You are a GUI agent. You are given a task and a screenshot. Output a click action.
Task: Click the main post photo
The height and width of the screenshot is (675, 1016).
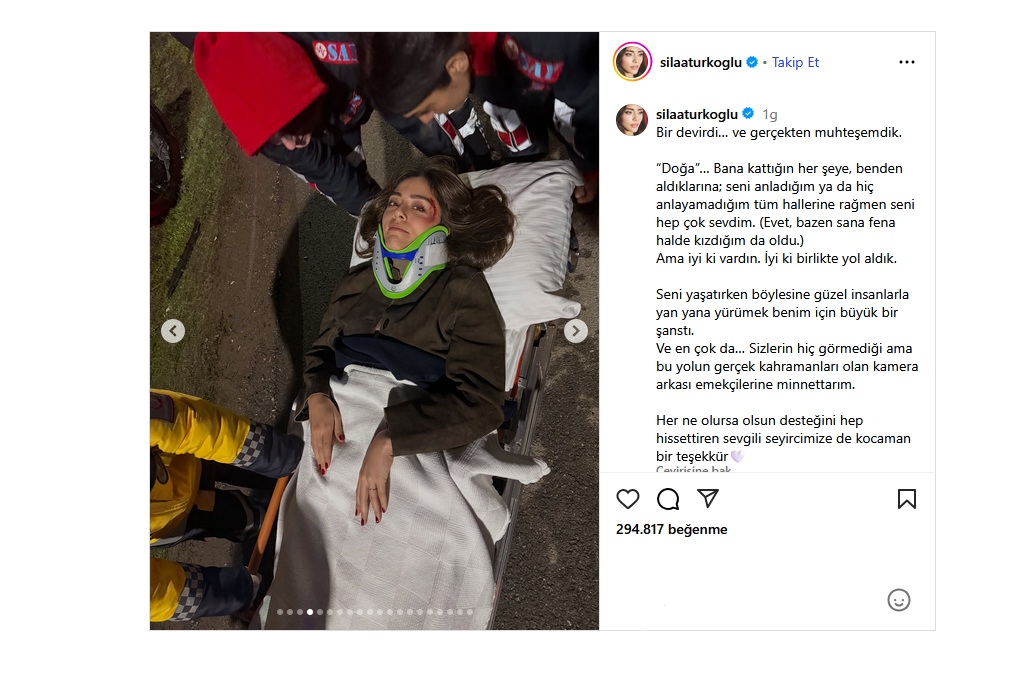tap(375, 331)
